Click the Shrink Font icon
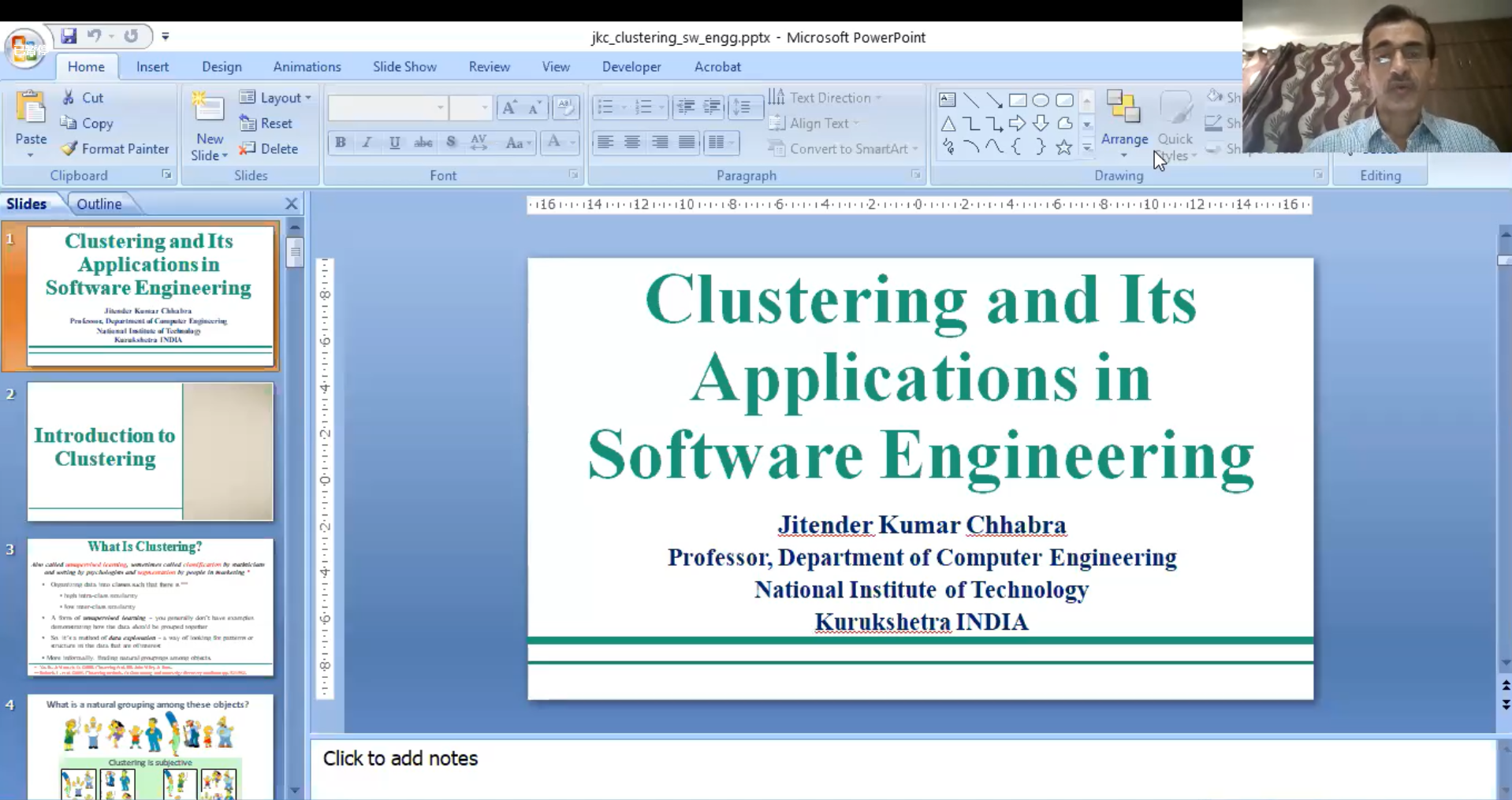Image resolution: width=1512 pixels, height=800 pixels. pos(535,108)
